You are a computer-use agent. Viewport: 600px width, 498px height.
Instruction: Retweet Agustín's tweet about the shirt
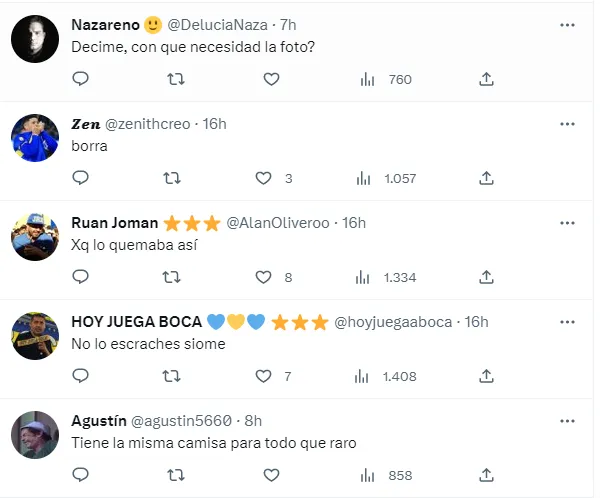click(x=173, y=475)
